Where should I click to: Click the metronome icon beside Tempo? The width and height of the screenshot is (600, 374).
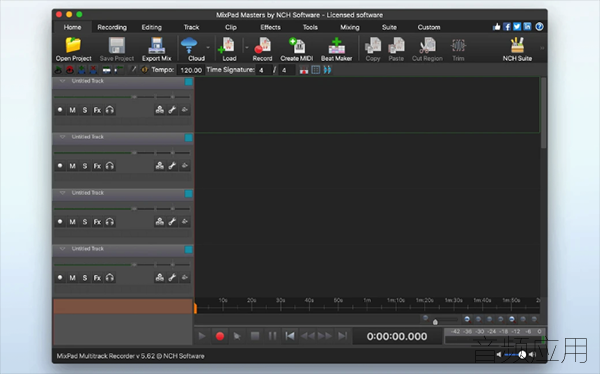[145, 70]
